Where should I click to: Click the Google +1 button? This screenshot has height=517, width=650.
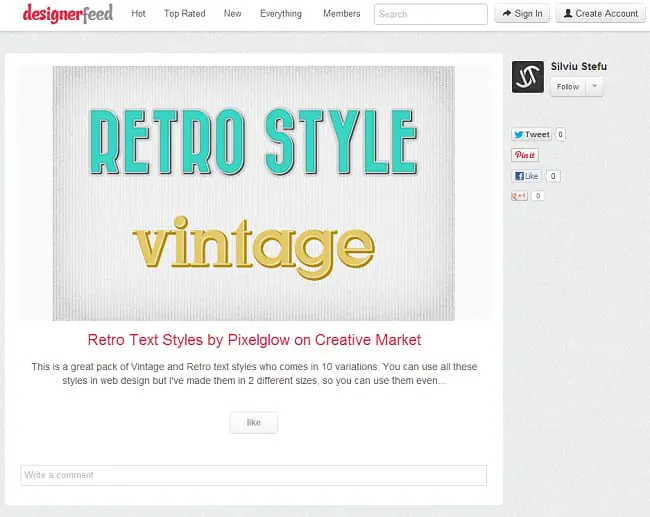519,196
